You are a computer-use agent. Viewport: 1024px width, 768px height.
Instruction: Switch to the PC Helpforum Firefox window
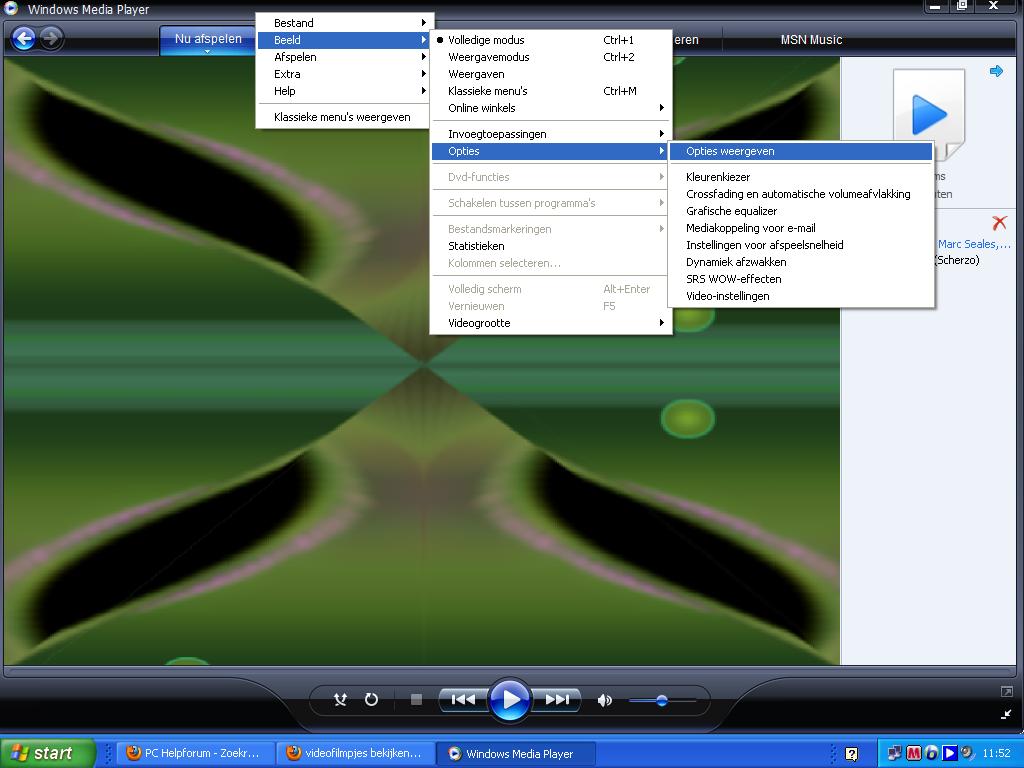[x=195, y=753]
